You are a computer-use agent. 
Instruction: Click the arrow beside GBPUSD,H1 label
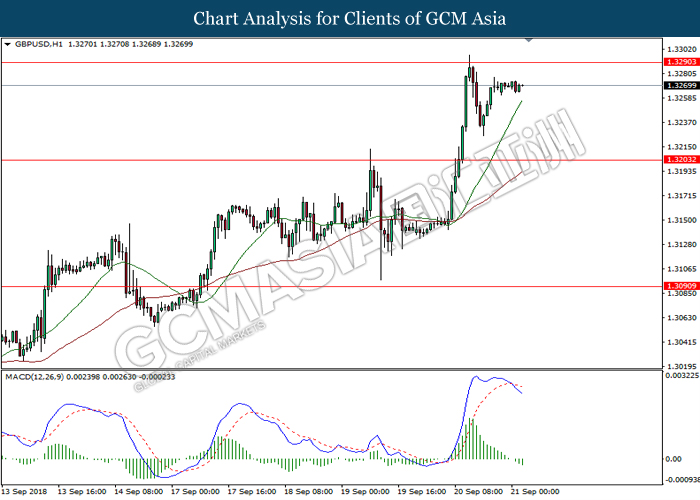(7, 44)
